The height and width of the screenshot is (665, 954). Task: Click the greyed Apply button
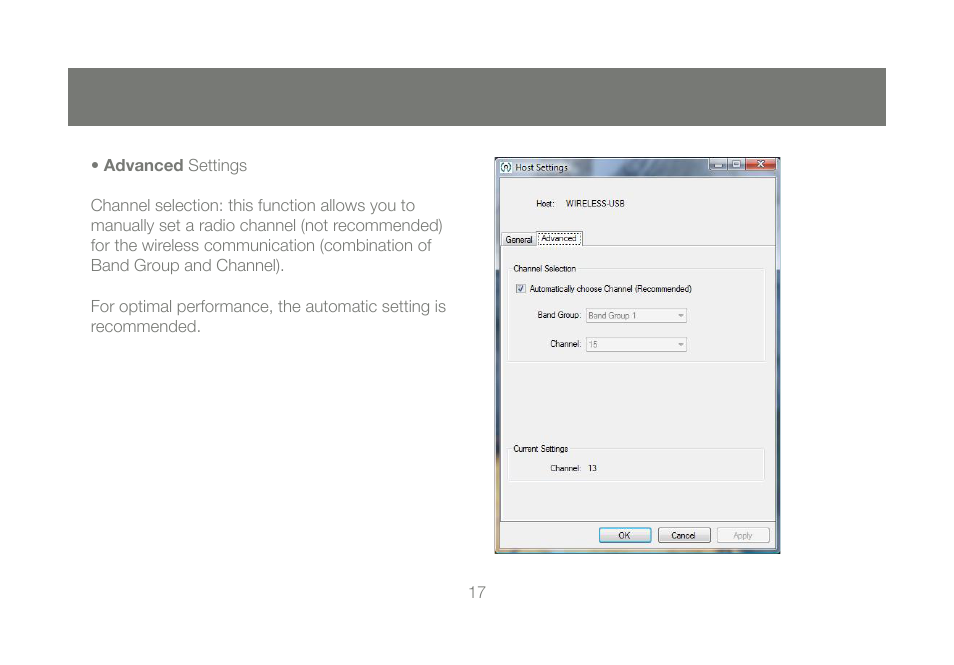(743, 535)
